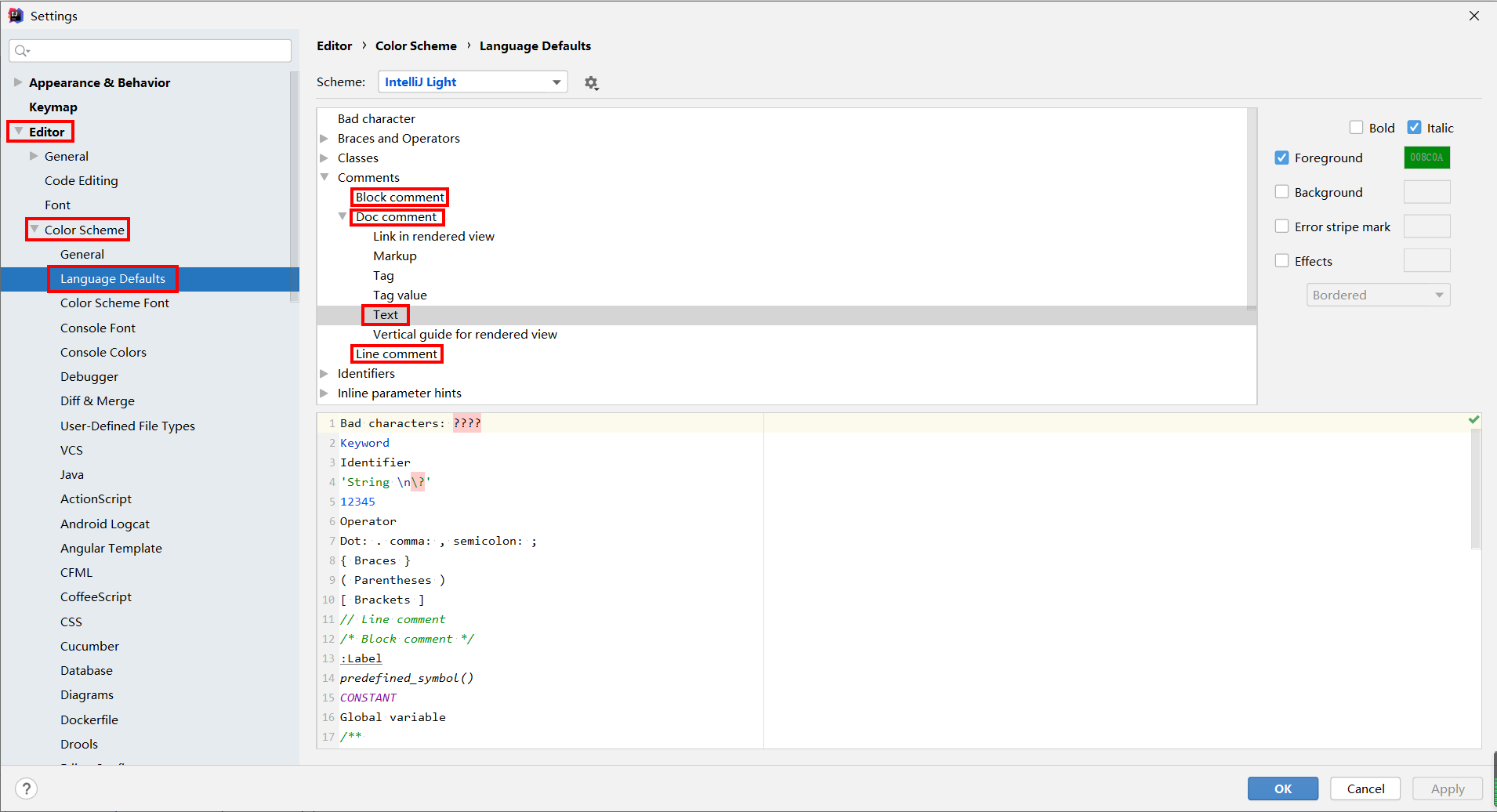Click the settings tree scrollbar
This screenshot has width=1497, height=812.
tap(295, 187)
